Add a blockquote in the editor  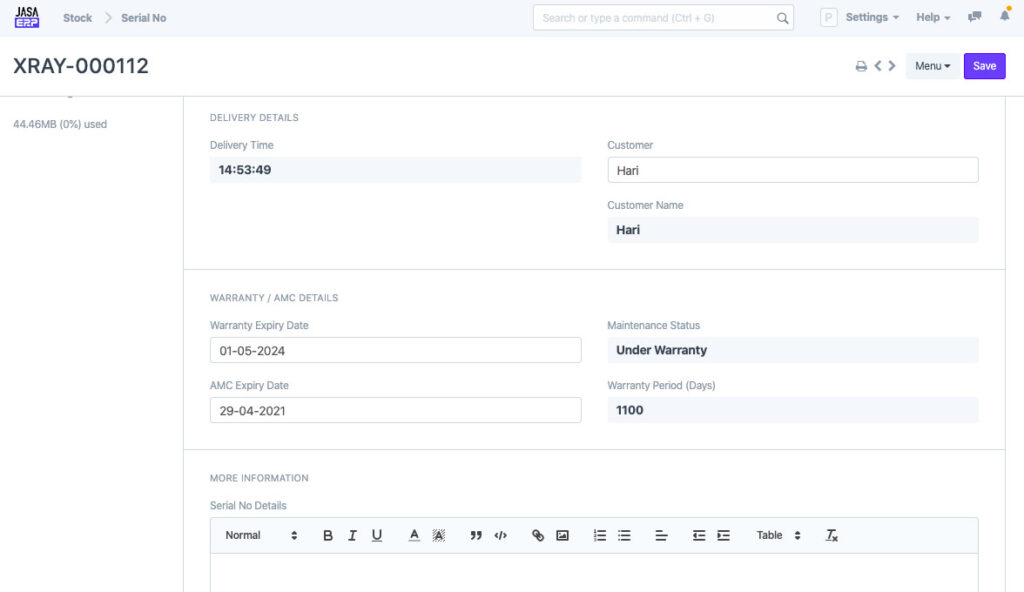point(476,536)
